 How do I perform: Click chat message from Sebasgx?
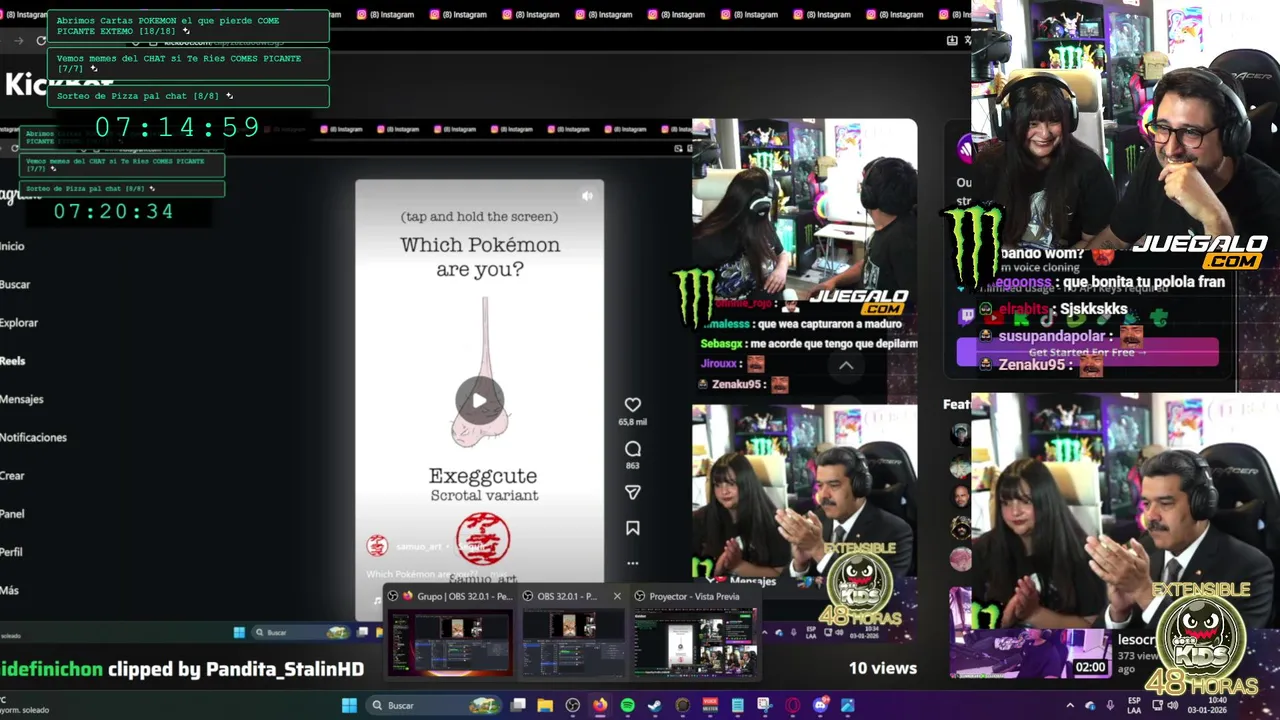[808, 343]
